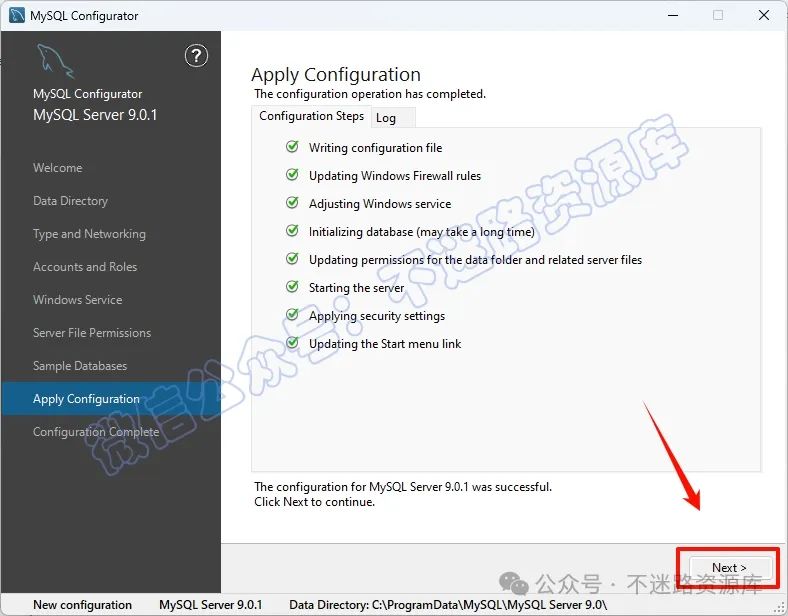Viewport: 788px width, 616px height.
Task: Click the window resize grip in corner
Action: click(779, 607)
